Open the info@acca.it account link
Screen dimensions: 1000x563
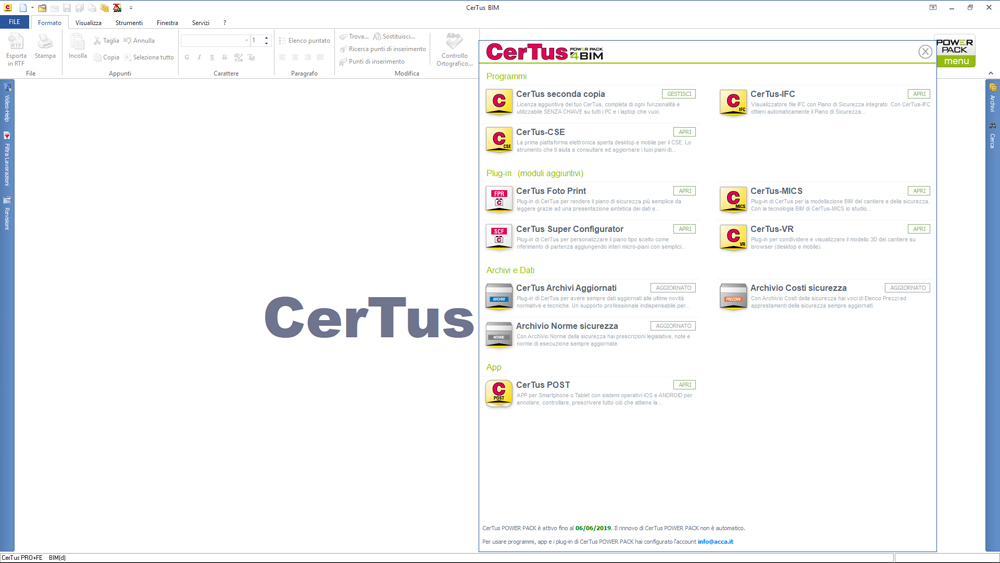[x=715, y=542]
